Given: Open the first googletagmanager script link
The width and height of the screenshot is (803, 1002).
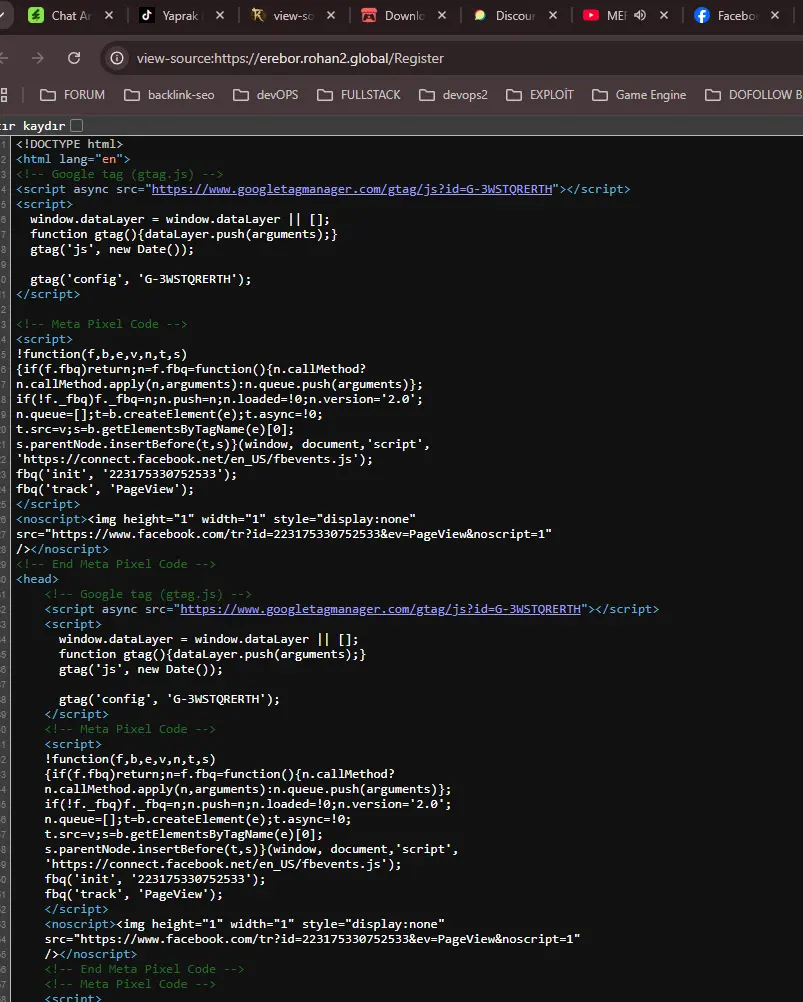Looking at the screenshot, I should click(350, 189).
